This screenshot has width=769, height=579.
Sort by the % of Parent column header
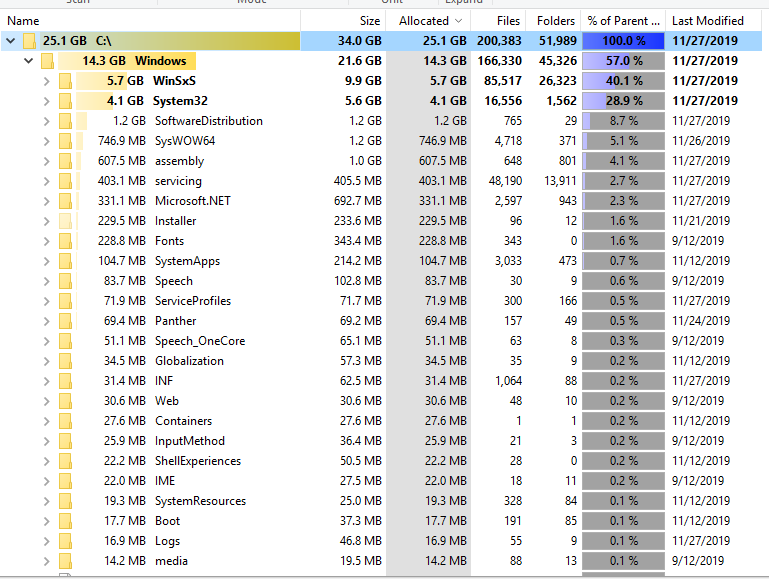(x=623, y=21)
